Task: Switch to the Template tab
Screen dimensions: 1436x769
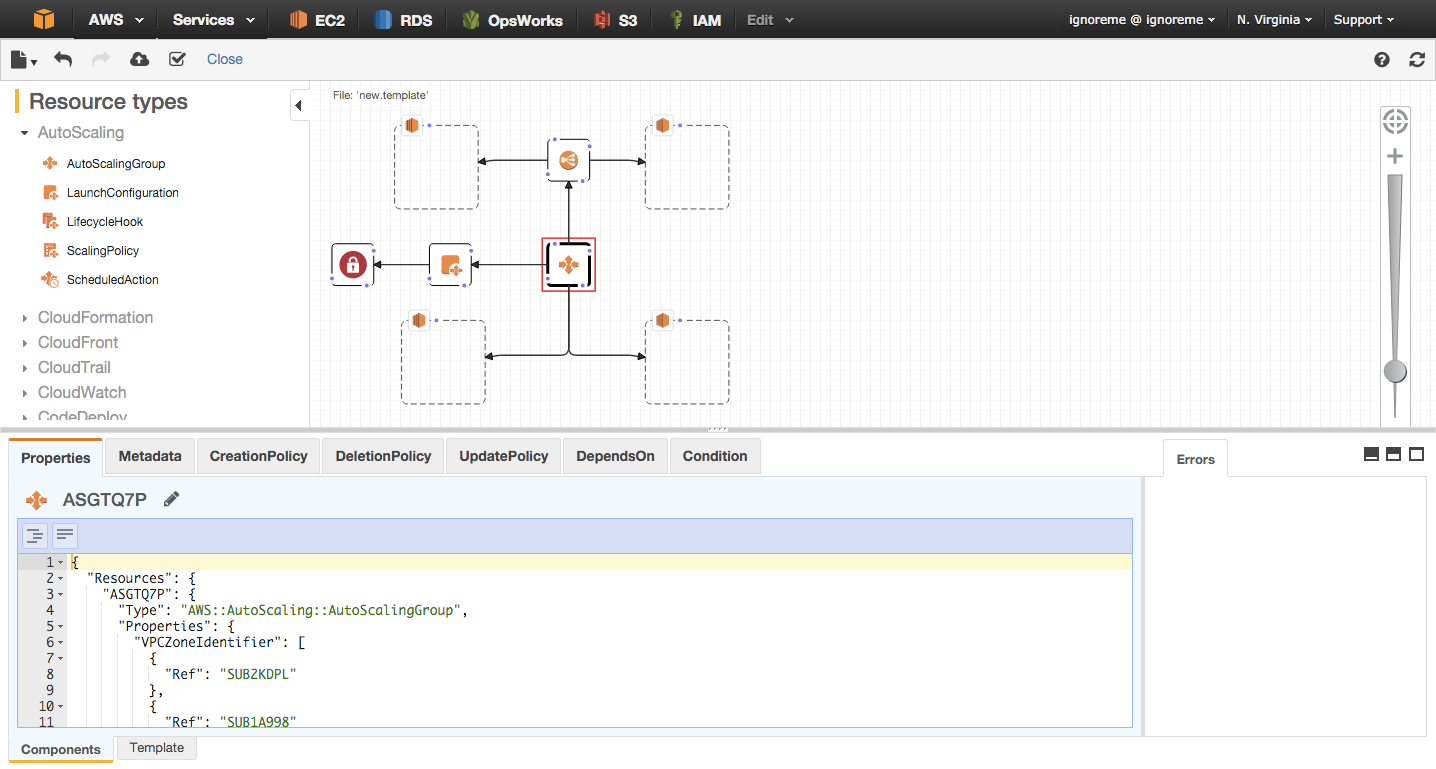Action: click(x=157, y=747)
